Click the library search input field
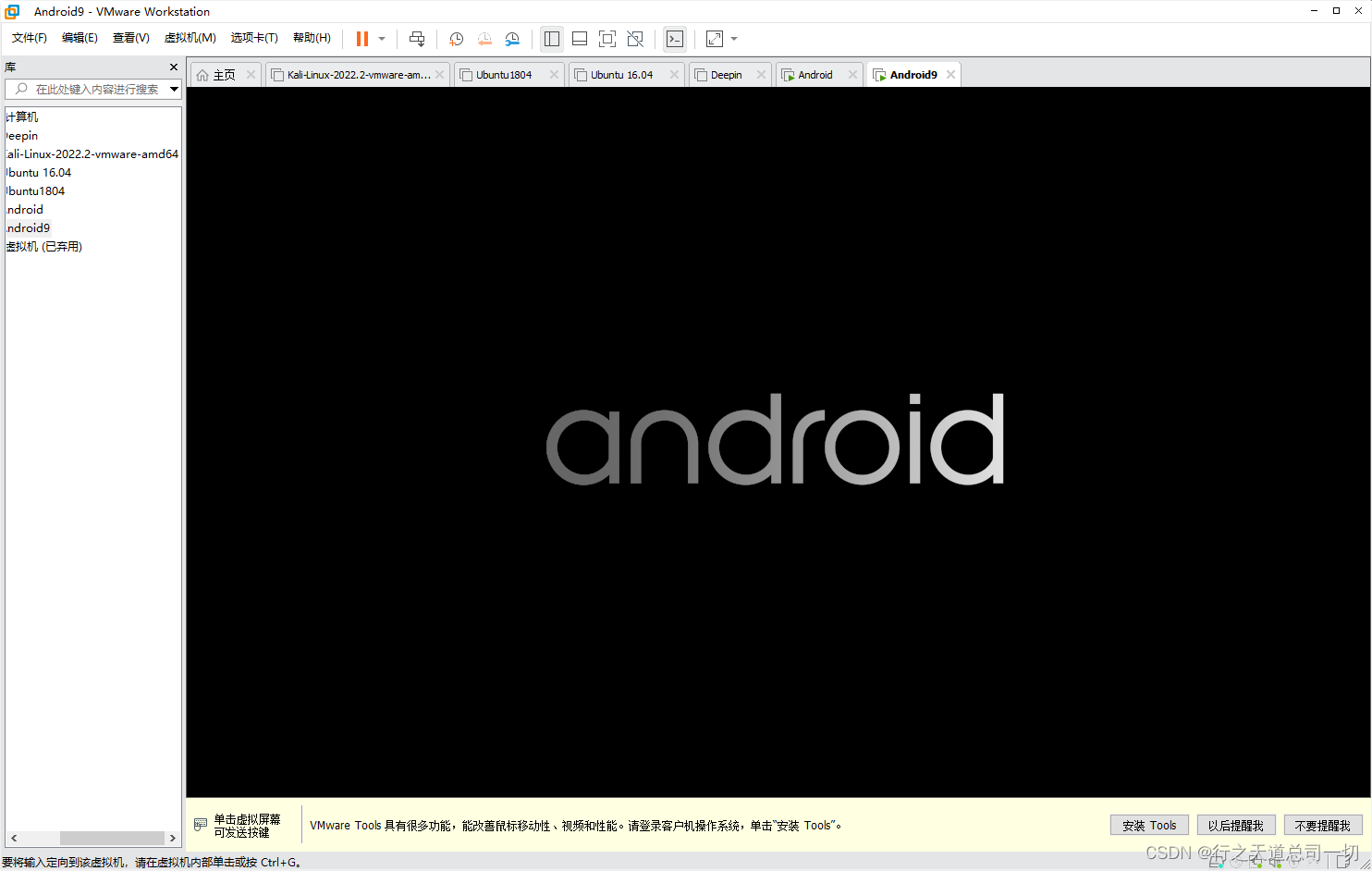1372x871 pixels. tap(92, 89)
